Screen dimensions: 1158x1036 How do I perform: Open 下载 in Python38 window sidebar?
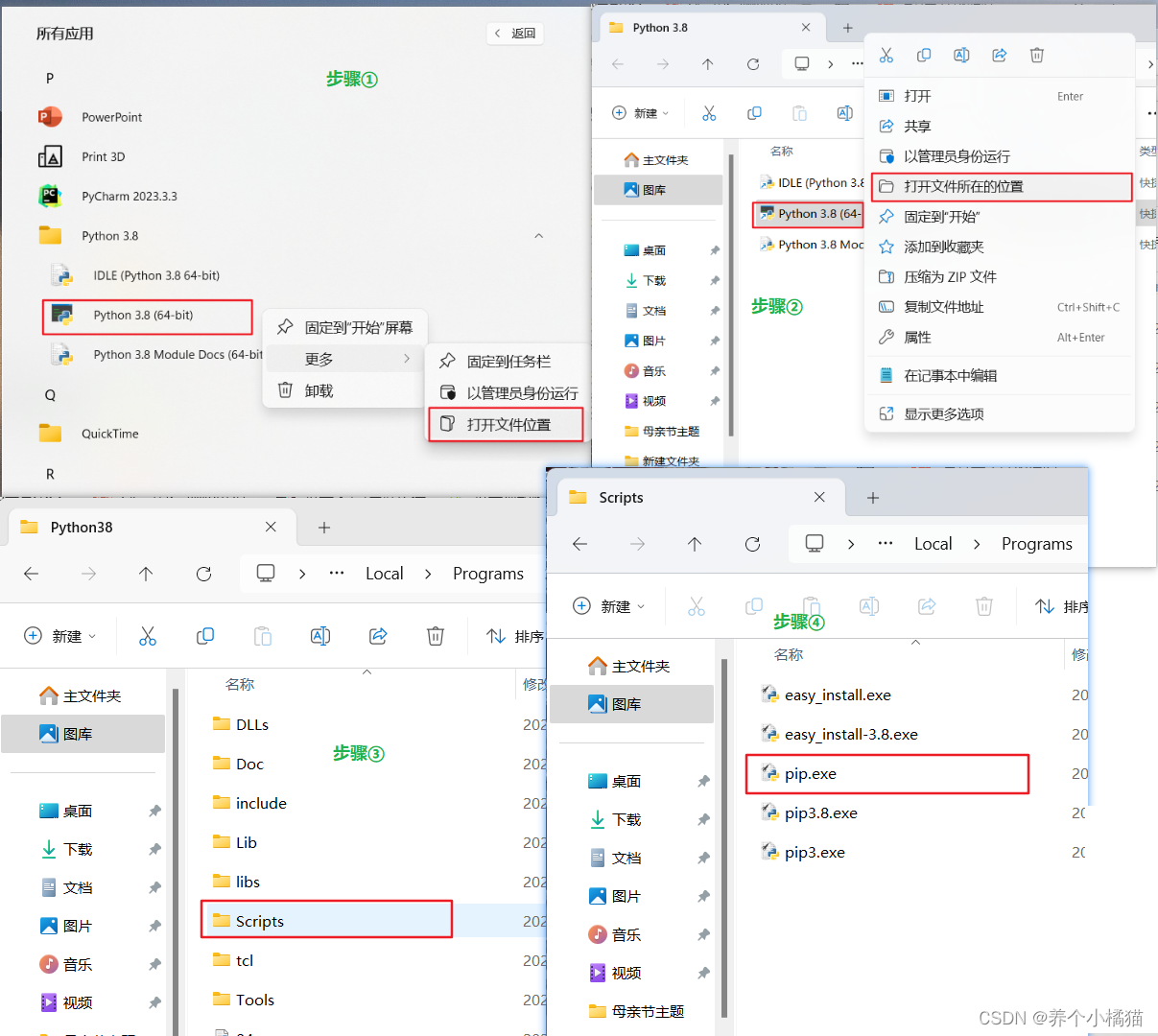[67, 849]
